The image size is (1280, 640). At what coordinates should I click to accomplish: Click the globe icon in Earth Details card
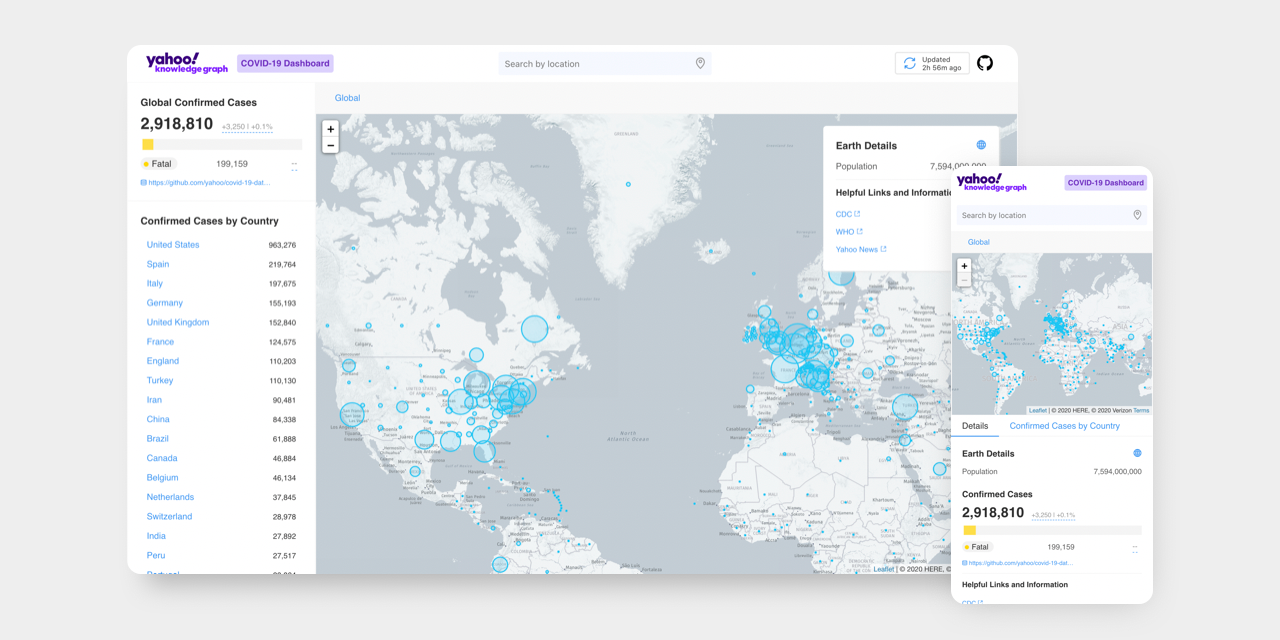click(x=981, y=145)
